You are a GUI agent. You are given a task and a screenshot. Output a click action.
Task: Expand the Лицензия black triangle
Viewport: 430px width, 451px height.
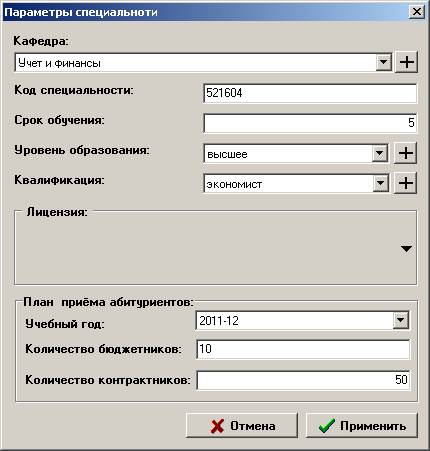[x=406, y=249]
